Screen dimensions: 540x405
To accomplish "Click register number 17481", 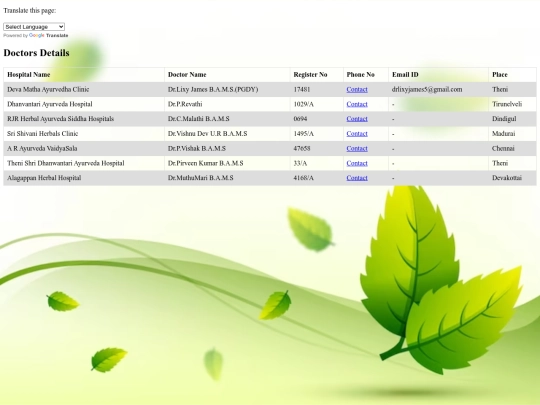I will [x=302, y=89].
